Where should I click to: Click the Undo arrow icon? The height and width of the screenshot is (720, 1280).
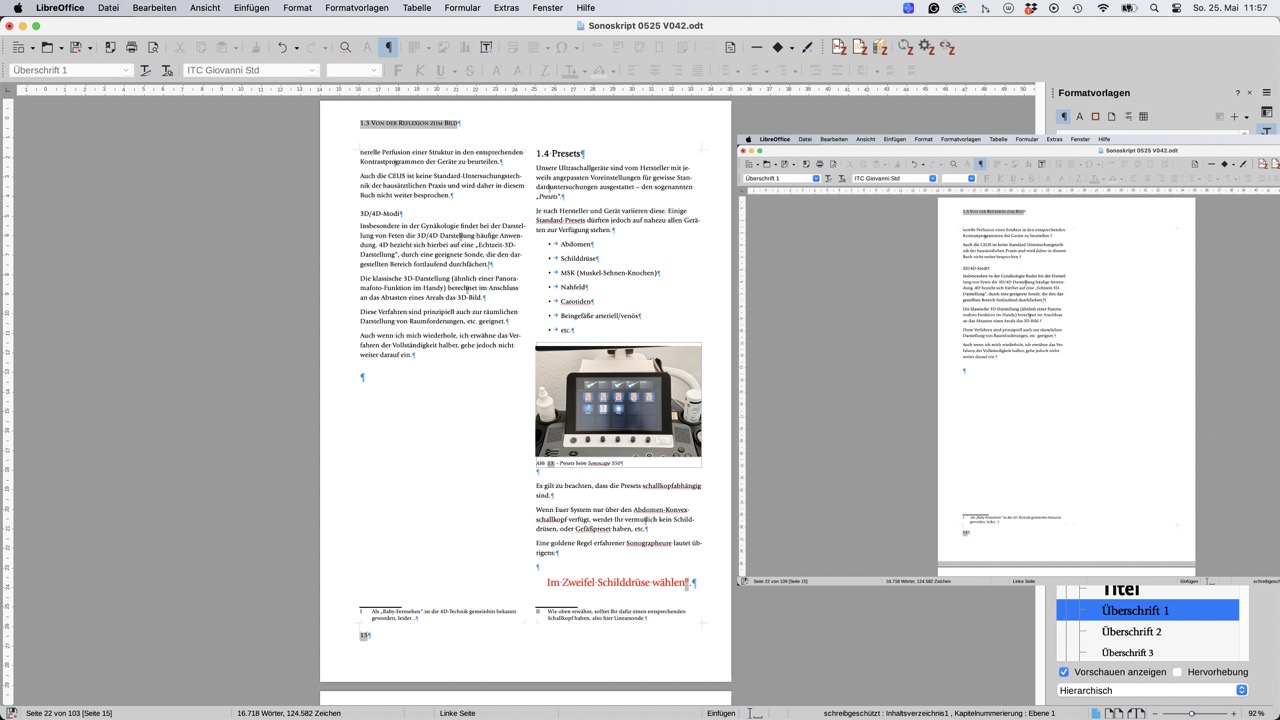pos(282,47)
